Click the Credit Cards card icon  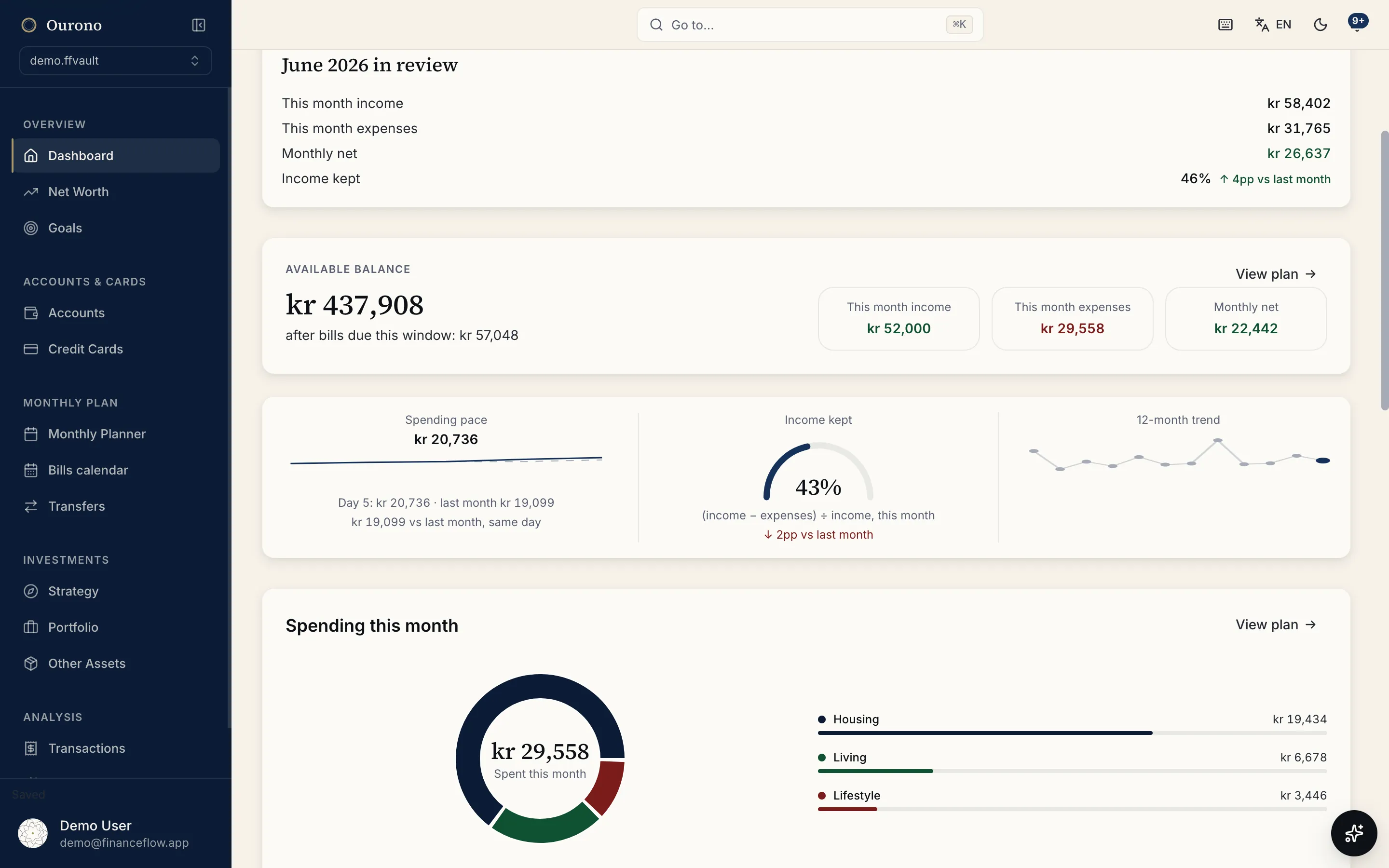[31, 349]
